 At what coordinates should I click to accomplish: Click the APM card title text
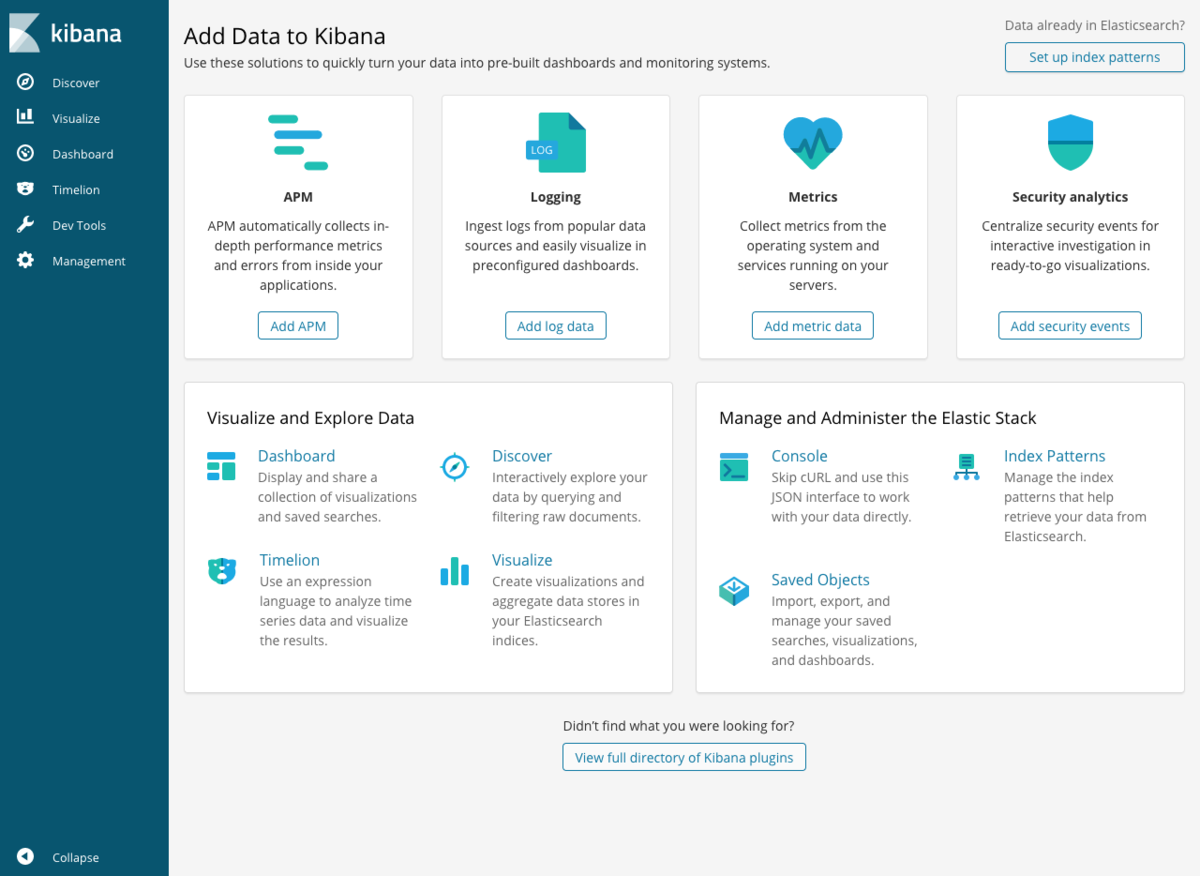[298, 197]
